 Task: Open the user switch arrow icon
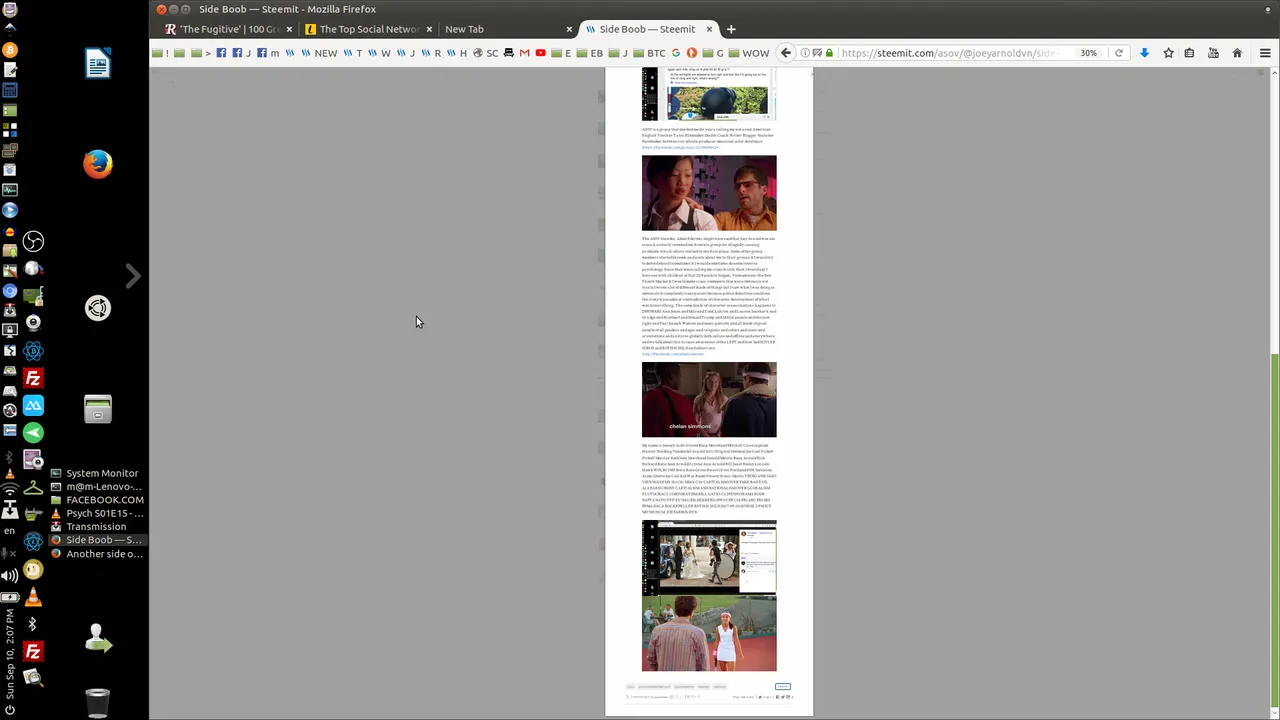(97, 637)
